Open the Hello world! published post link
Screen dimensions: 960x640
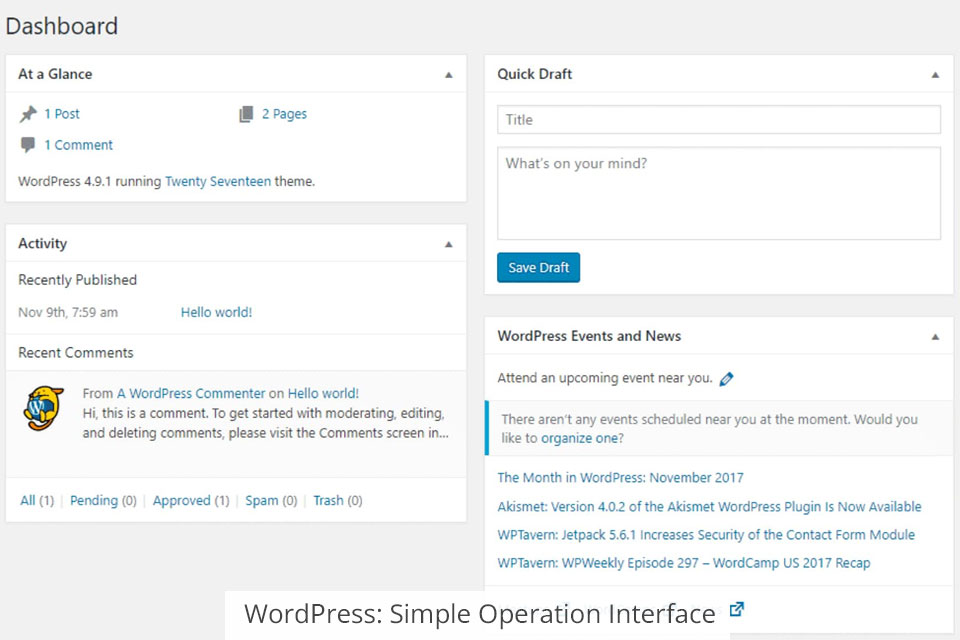tap(216, 312)
